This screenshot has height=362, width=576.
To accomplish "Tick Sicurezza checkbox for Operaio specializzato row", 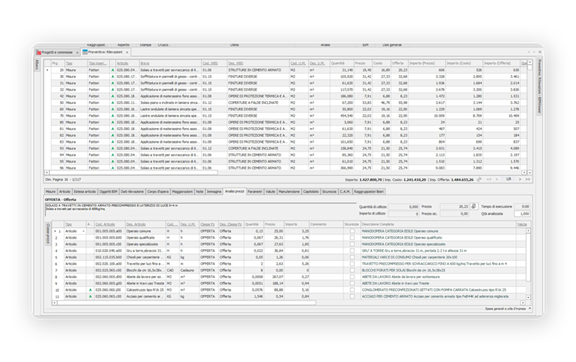I will click(x=352, y=244).
